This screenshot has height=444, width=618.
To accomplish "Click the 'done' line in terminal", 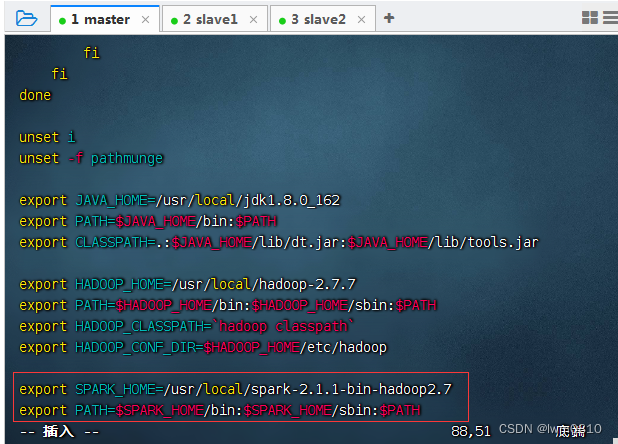I will click(x=35, y=95).
